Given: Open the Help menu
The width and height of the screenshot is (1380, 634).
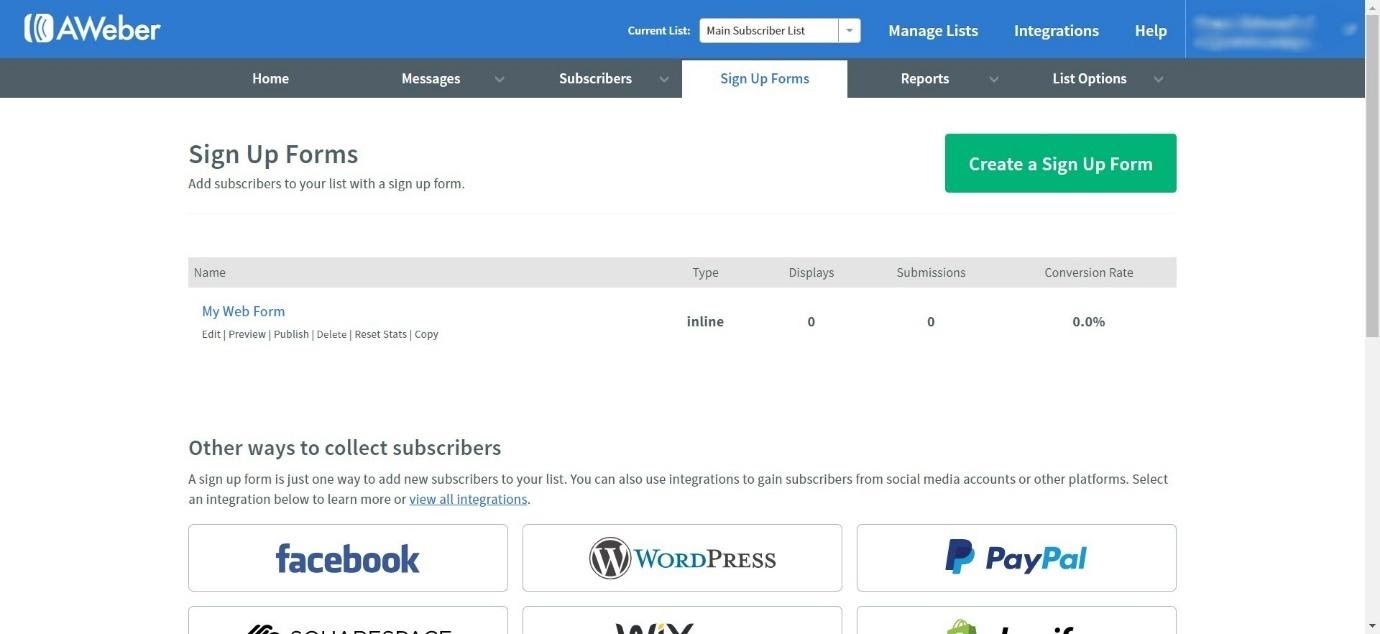Looking at the screenshot, I should point(1151,30).
